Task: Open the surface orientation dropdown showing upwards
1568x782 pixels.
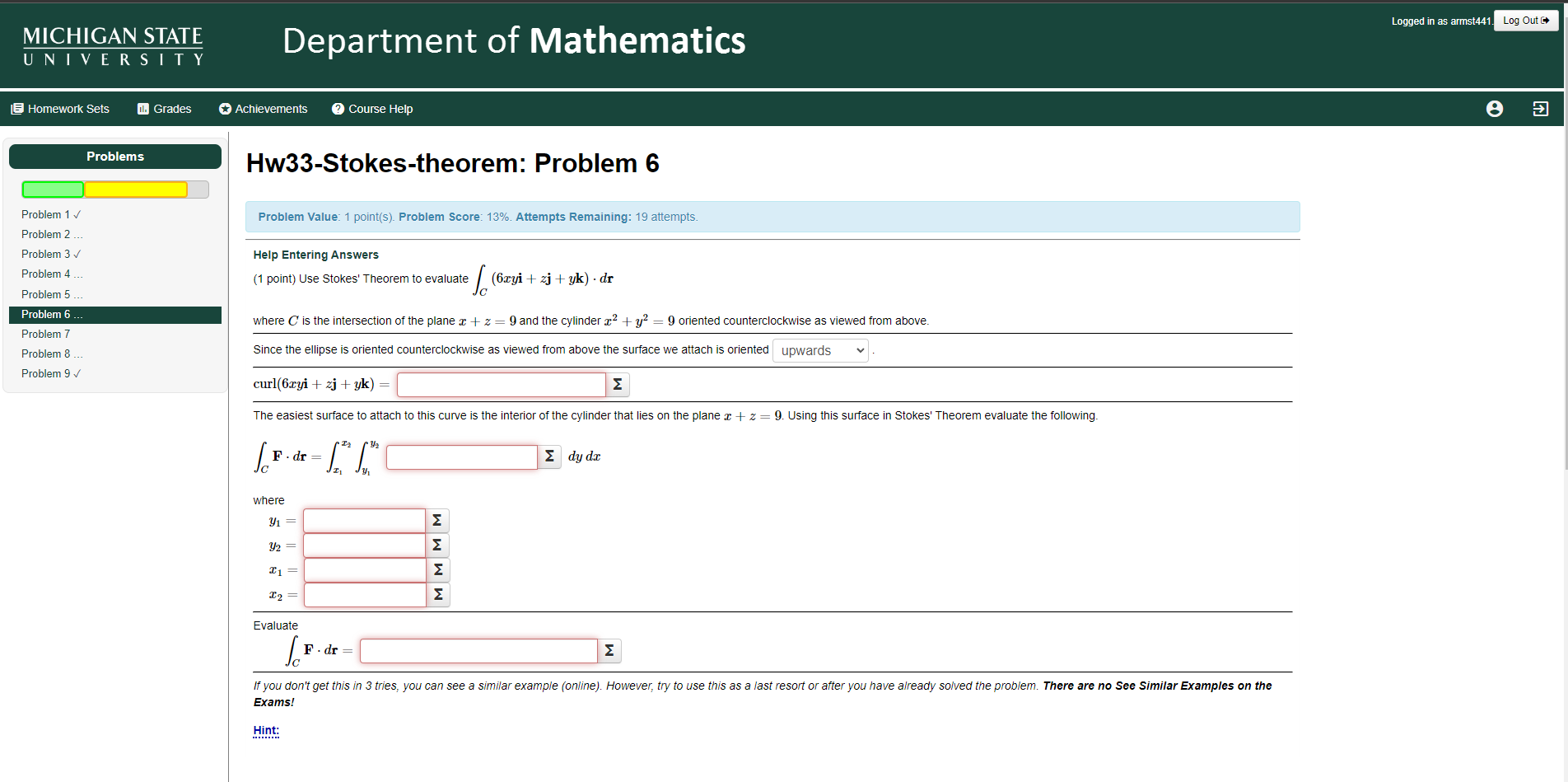Action: coord(820,350)
